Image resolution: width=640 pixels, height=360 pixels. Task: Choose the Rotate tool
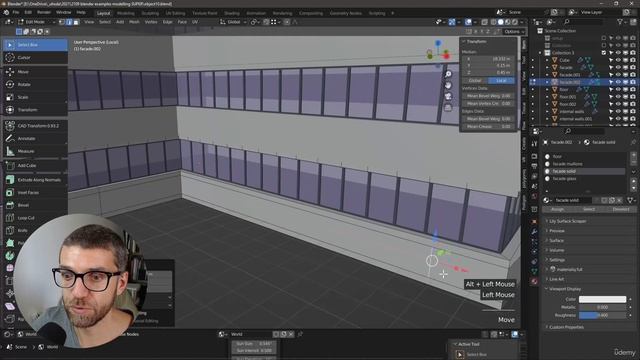tap(35, 84)
